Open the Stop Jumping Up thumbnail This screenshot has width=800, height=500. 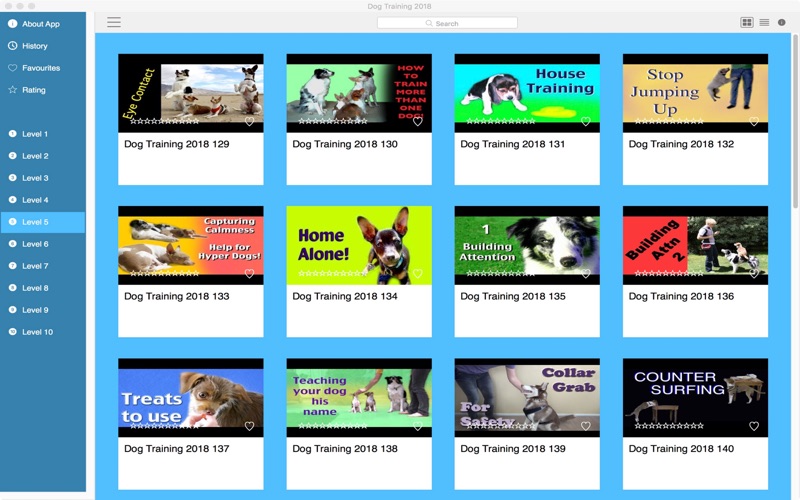695,93
